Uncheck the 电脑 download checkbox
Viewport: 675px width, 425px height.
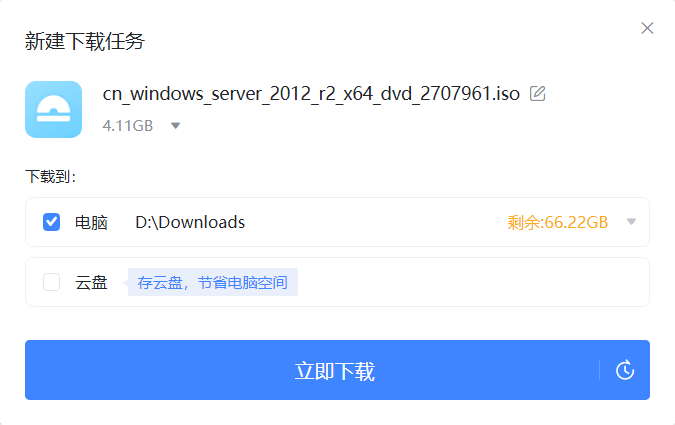[51, 222]
